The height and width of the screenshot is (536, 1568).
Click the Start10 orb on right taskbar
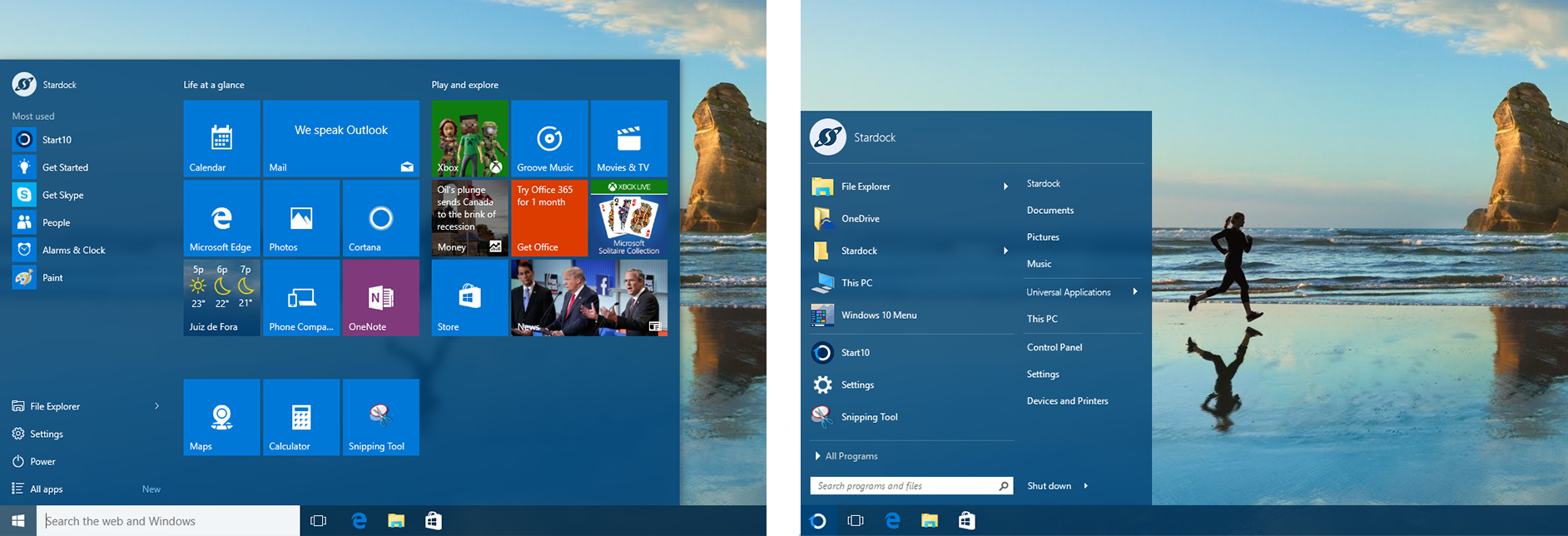[818, 521]
